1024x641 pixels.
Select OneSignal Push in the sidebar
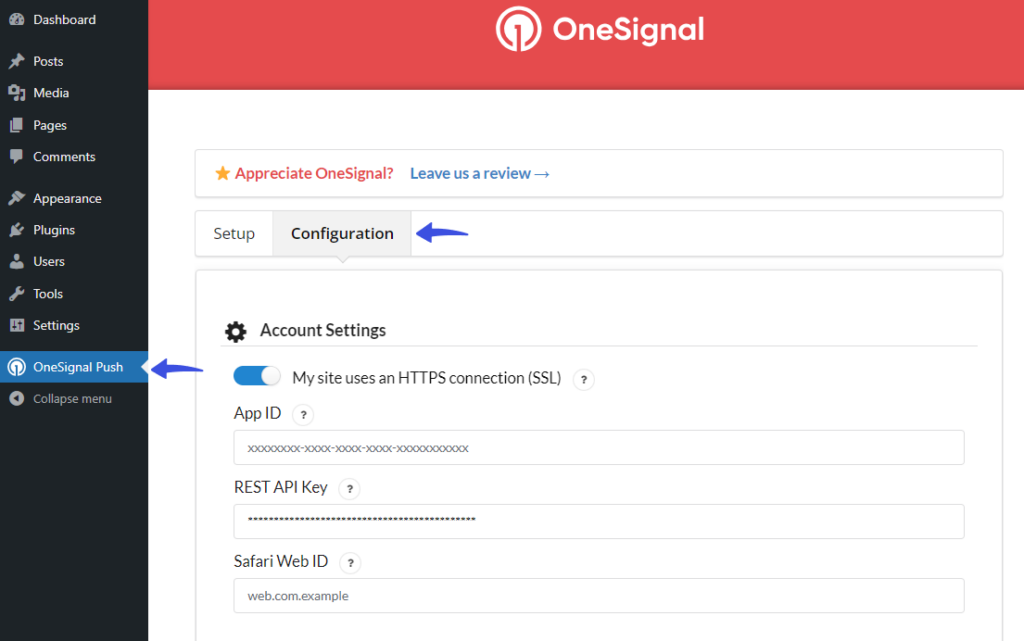click(x=74, y=367)
